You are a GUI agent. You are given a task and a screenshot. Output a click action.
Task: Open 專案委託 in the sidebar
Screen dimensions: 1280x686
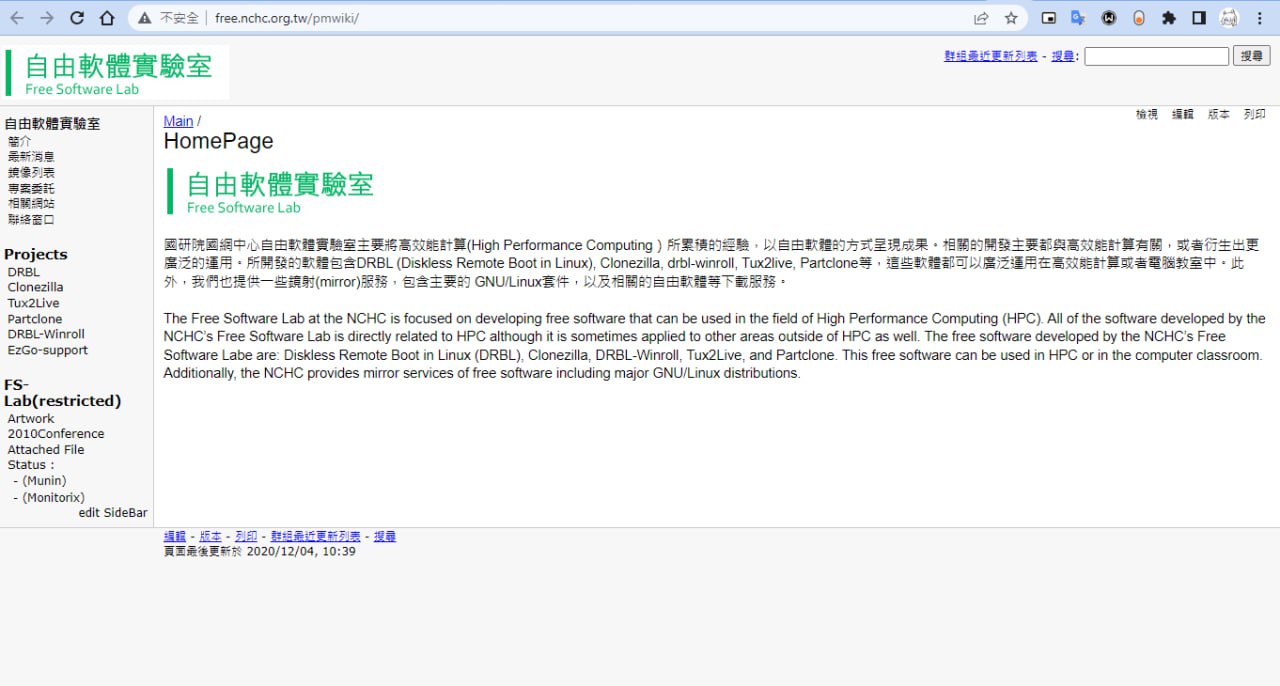click(x=31, y=188)
